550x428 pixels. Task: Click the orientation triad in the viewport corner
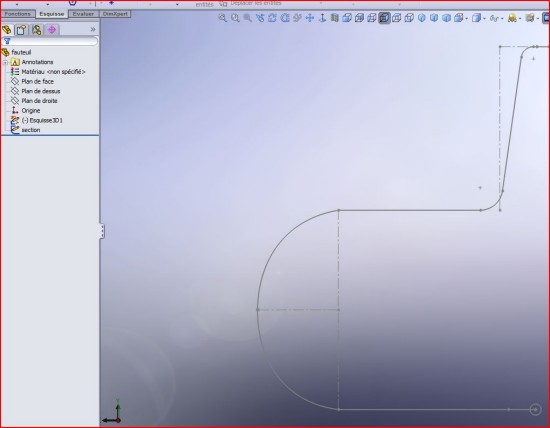[x=112, y=412]
